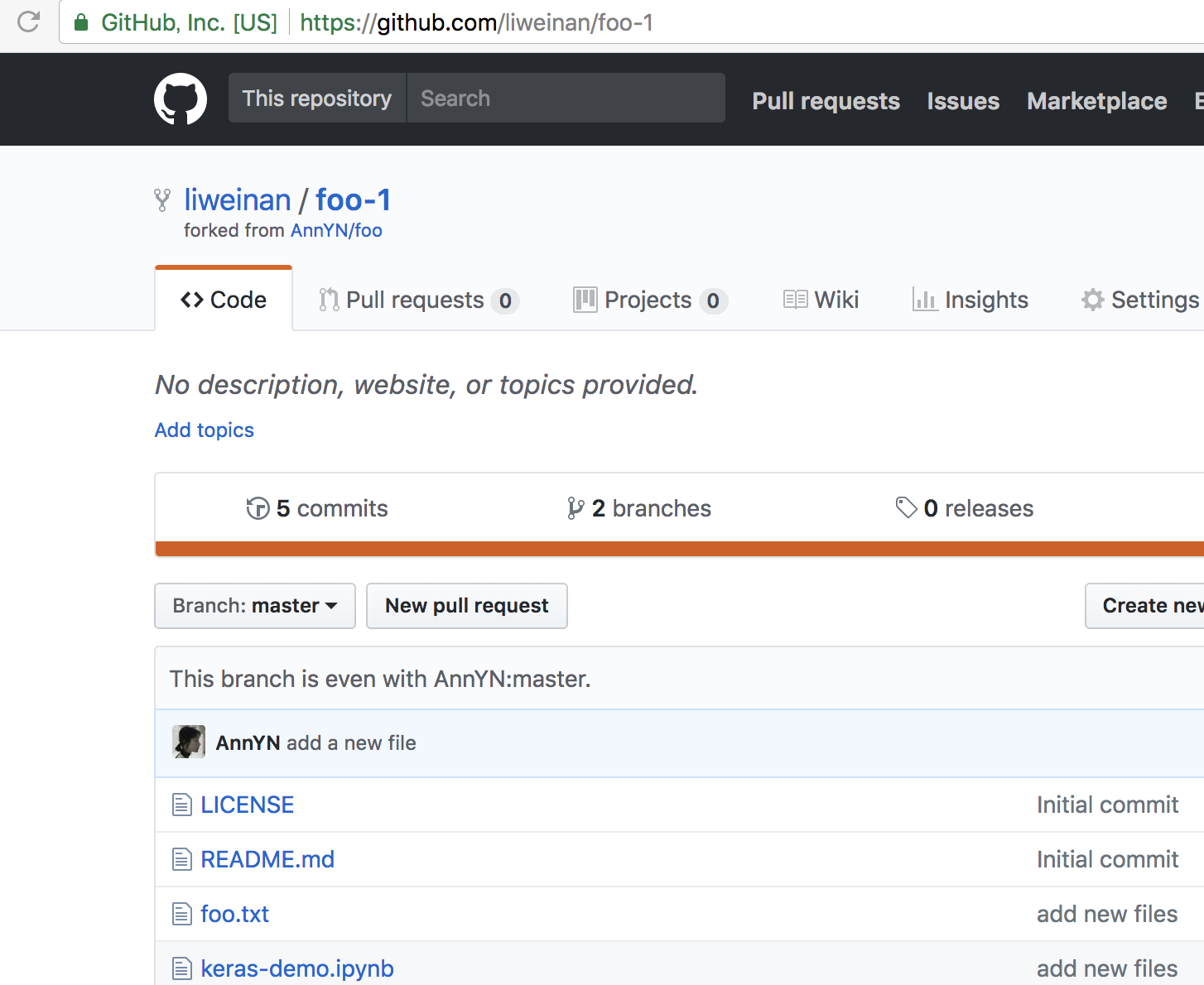Screen dimensions: 1204x985
Task: Open the foo-1 repository link
Action: click(x=353, y=199)
